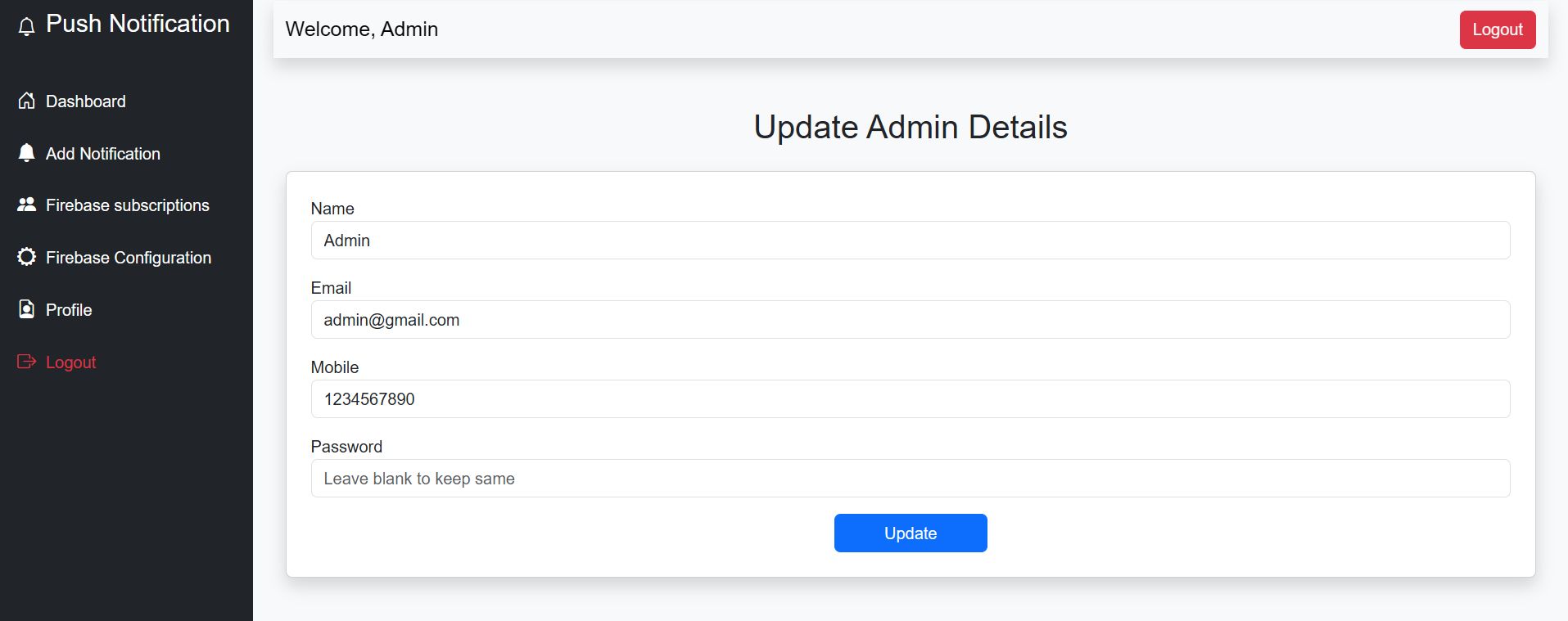Click the Dashboard house icon
Screen dimensions: 1568x621
pyautogui.click(x=26, y=101)
